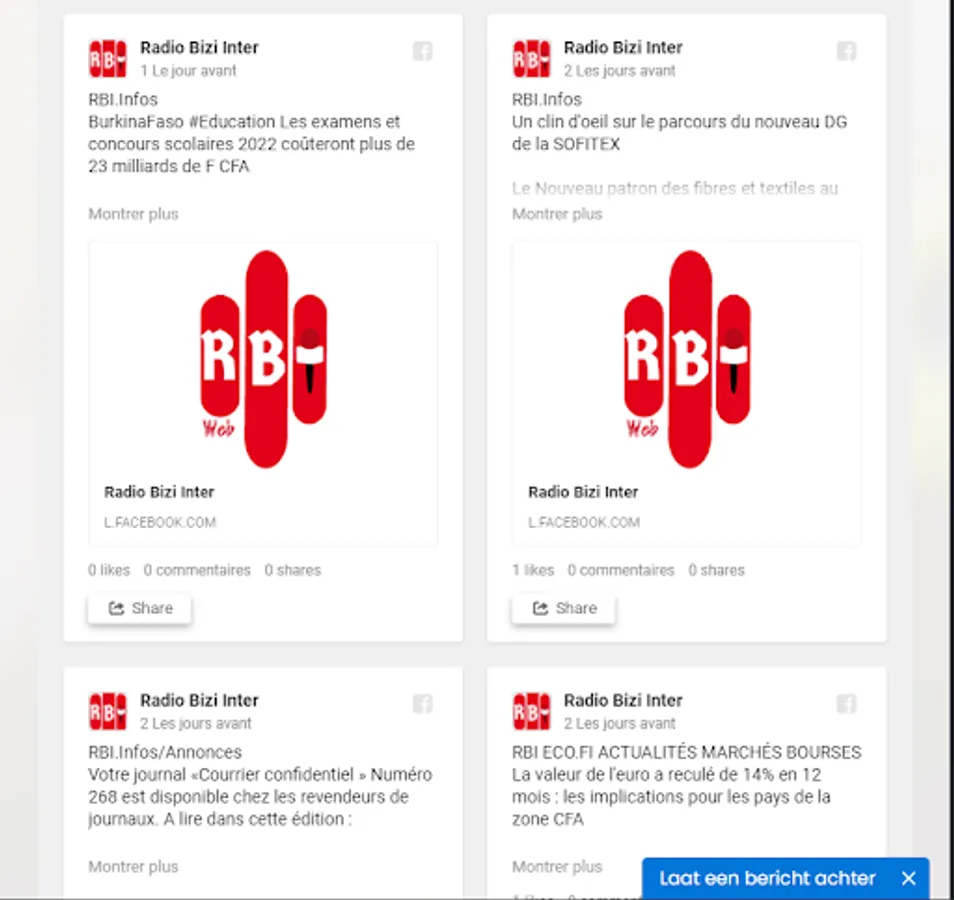954x900 pixels.
Task: Open 'Radio Bizi Inter' author name on Education exams post
Action: [200, 47]
